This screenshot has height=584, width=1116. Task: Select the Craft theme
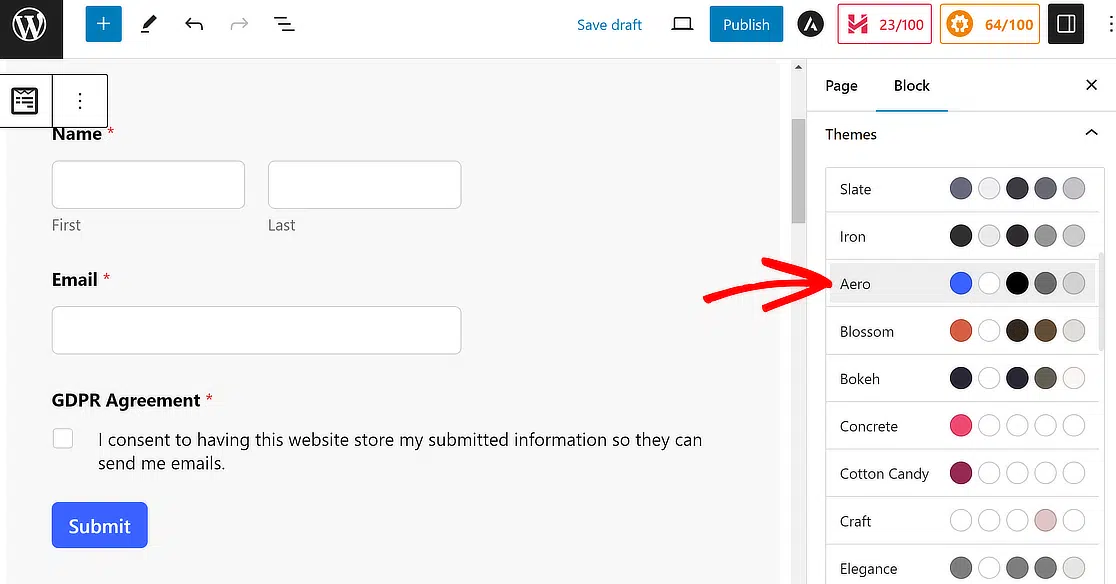[962, 521]
